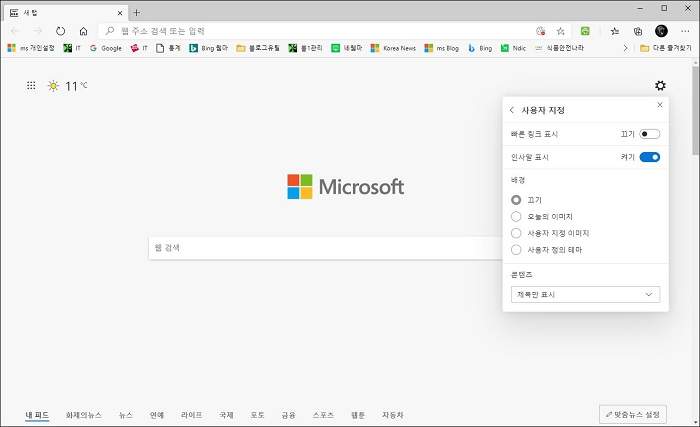This screenshot has height=427, width=700.
Task: Switch to the 스포츠 tab
Action: coord(323,415)
